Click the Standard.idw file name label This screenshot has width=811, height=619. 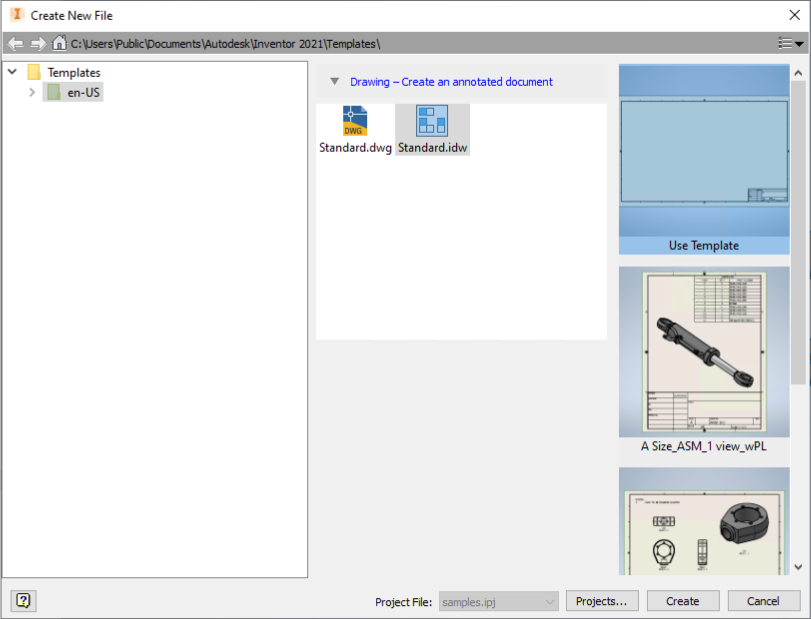pos(432,148)
